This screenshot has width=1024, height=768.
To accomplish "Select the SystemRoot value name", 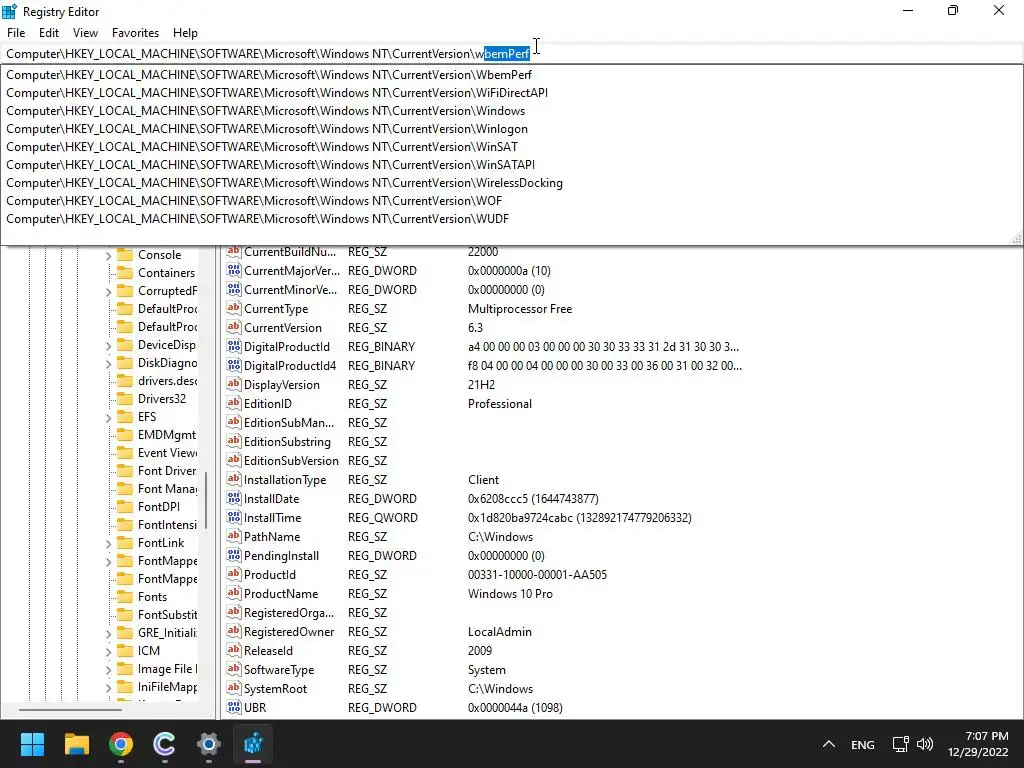I will click(275, 688).
